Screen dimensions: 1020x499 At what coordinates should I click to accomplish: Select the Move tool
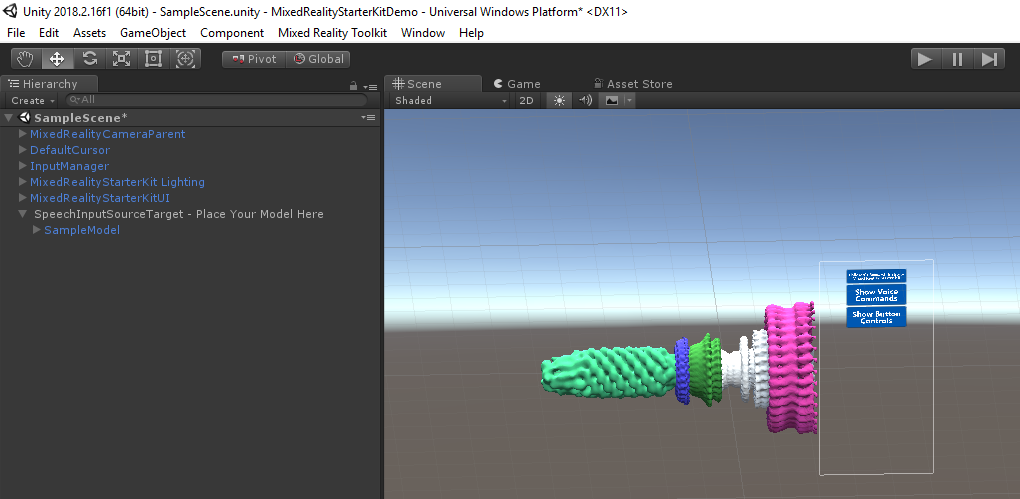pos(57,59)
